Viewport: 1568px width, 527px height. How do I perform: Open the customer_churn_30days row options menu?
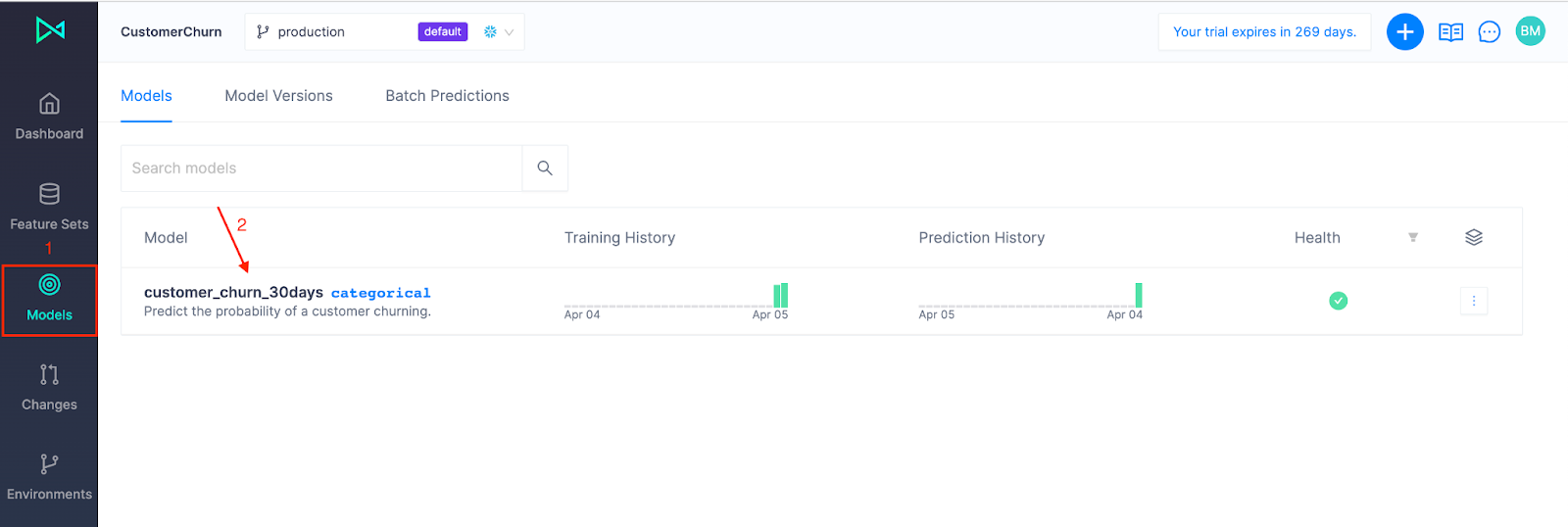pos(1473,301)
